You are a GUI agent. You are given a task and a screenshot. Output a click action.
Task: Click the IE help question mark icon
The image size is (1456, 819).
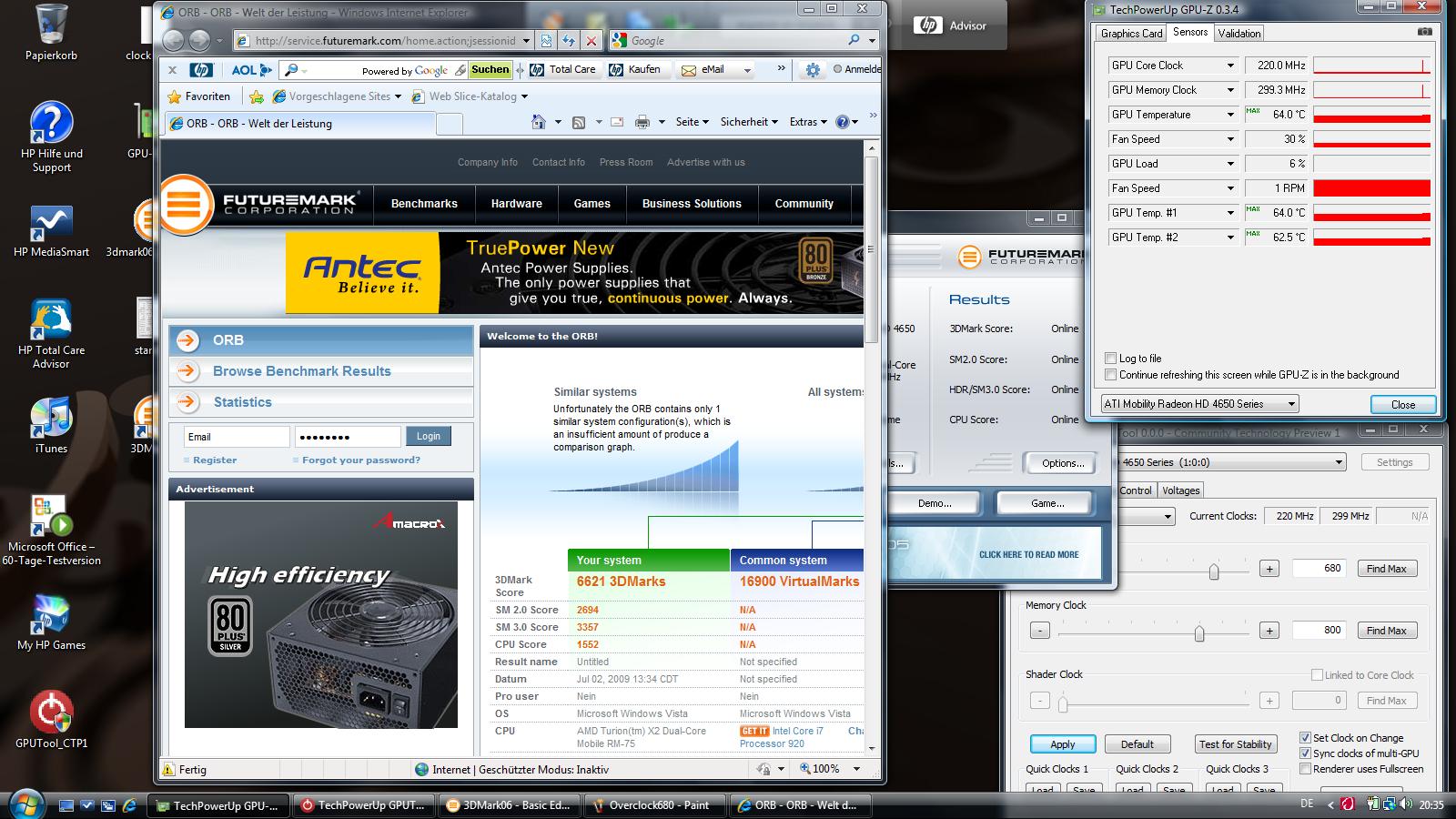(x=842, y=122)
